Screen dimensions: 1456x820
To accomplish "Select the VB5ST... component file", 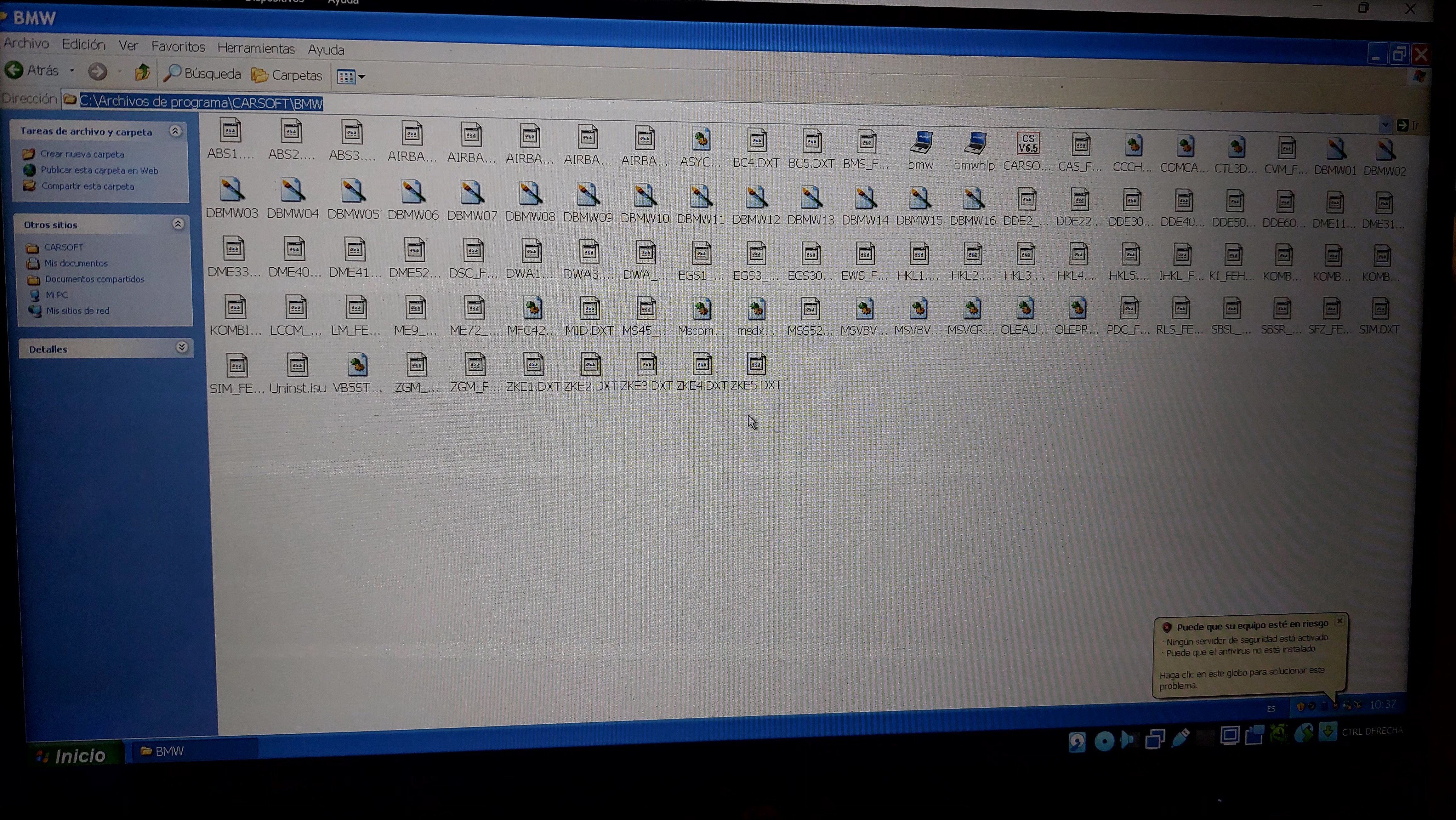I will [357, 373].
